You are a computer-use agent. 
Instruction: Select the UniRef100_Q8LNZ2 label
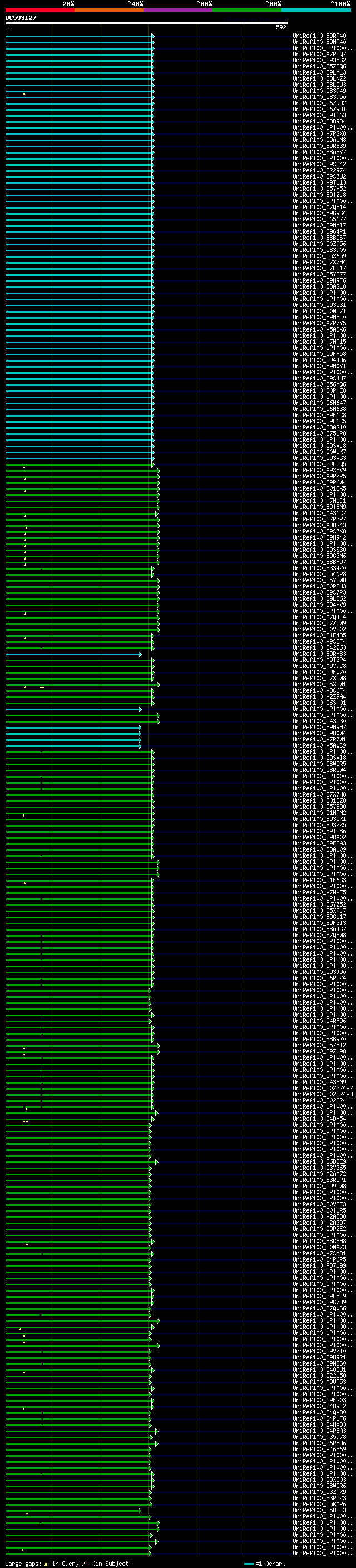tap(319, 78)
